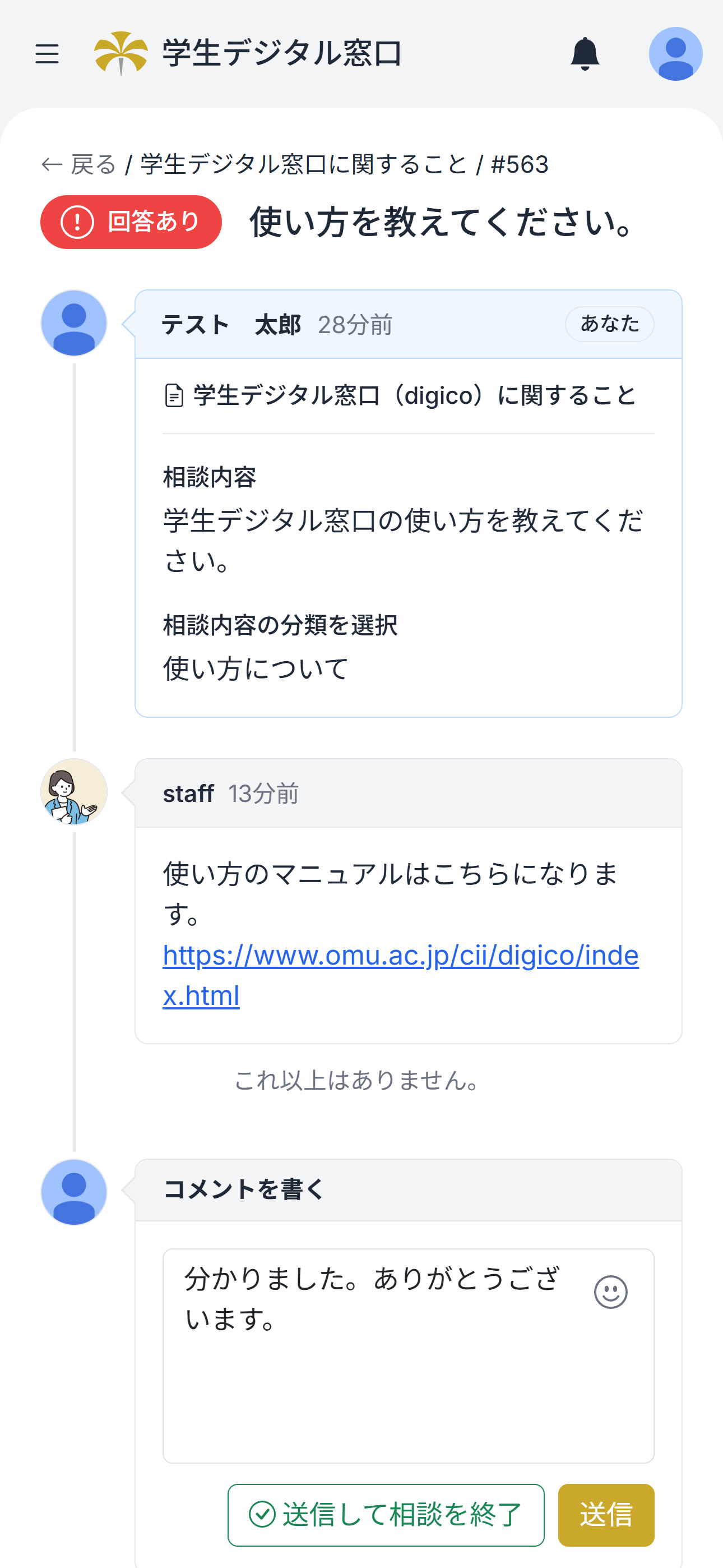723x1568 pixels.
Task: Open the notification bell
Action: click(x=584, y=54)
